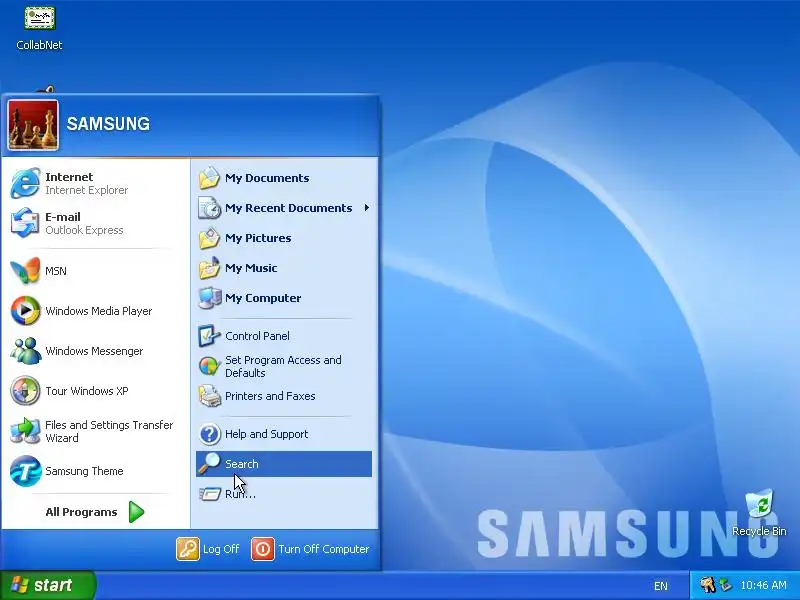Click the bold Internet label
The height and width of the screenshot is (600, 800).
tap(69, 177)
